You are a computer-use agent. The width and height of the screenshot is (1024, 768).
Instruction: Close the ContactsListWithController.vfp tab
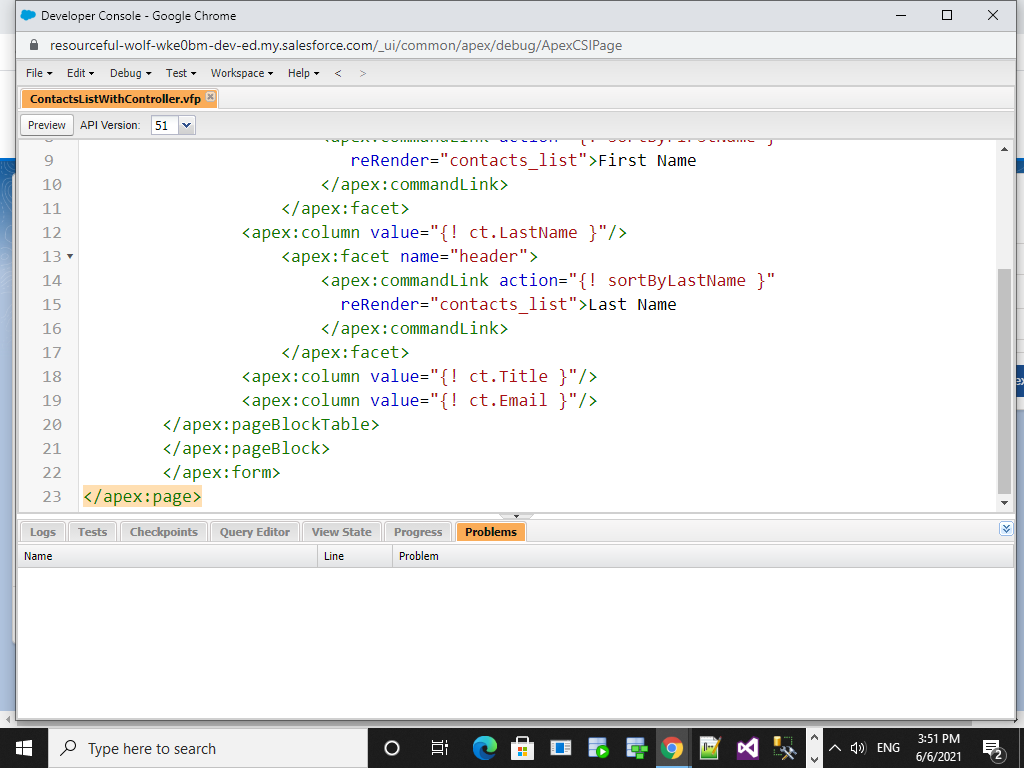[x=209, y=98]
